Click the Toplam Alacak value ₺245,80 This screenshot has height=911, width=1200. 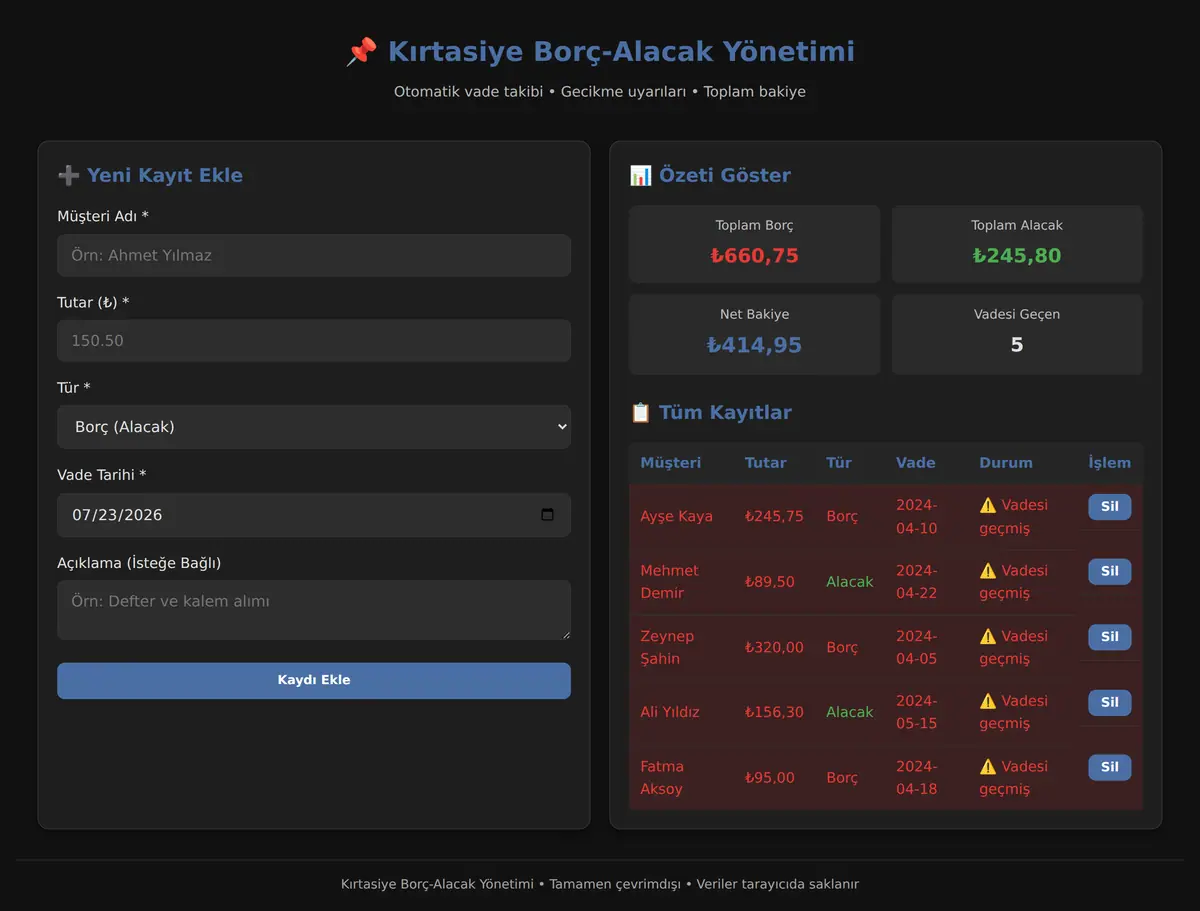tap(1017, 256)
